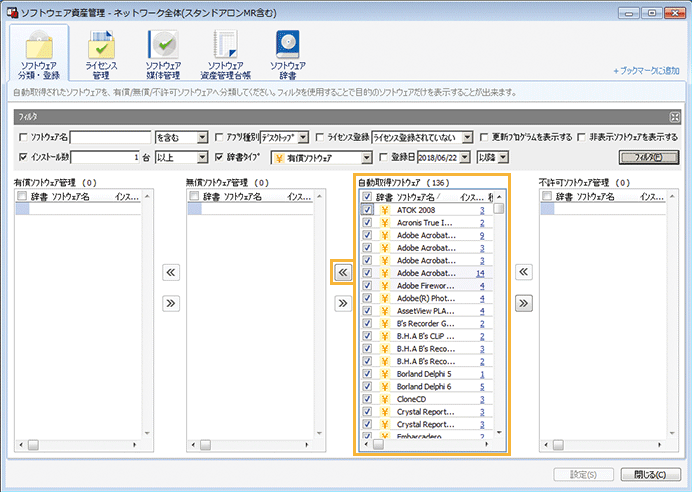
Task: Check 非表示ソフトウェアを表示する option
Action: tap(582, 137)
